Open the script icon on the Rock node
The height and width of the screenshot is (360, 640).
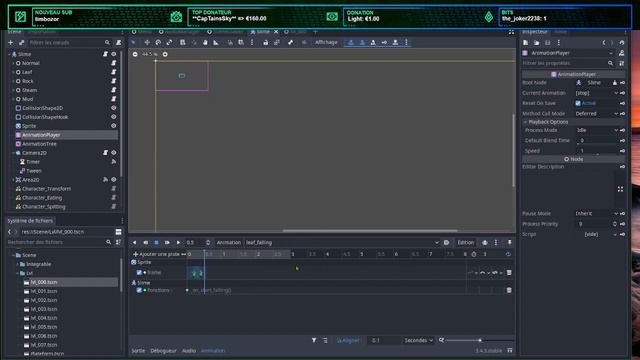[114, 81]
